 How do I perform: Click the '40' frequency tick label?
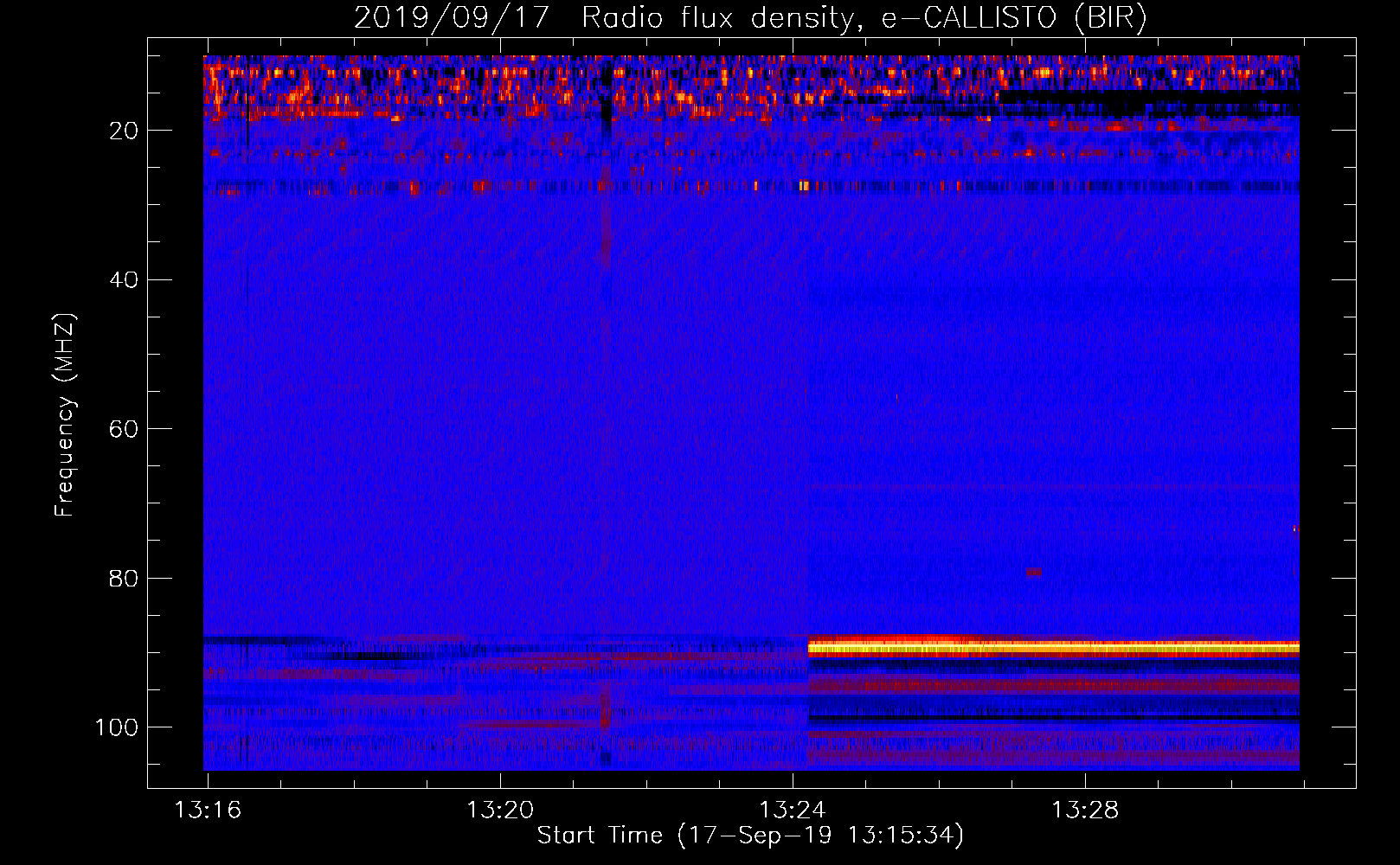click(125, 280)
